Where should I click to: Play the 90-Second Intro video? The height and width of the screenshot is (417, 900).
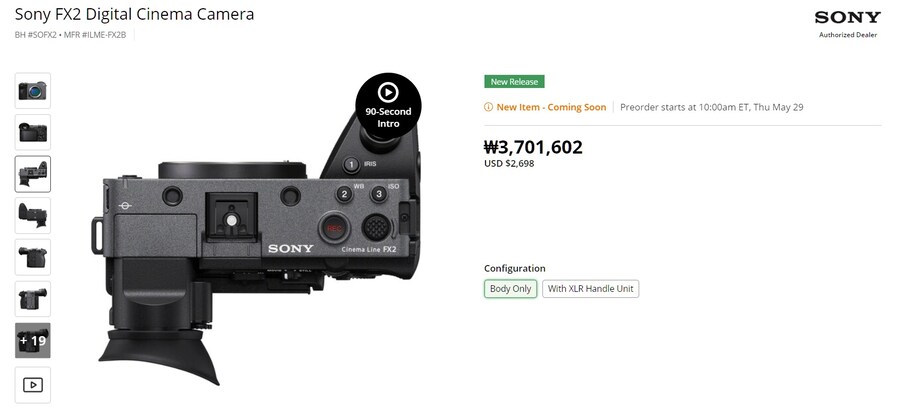pyautogui.click(x=388, y=106)
